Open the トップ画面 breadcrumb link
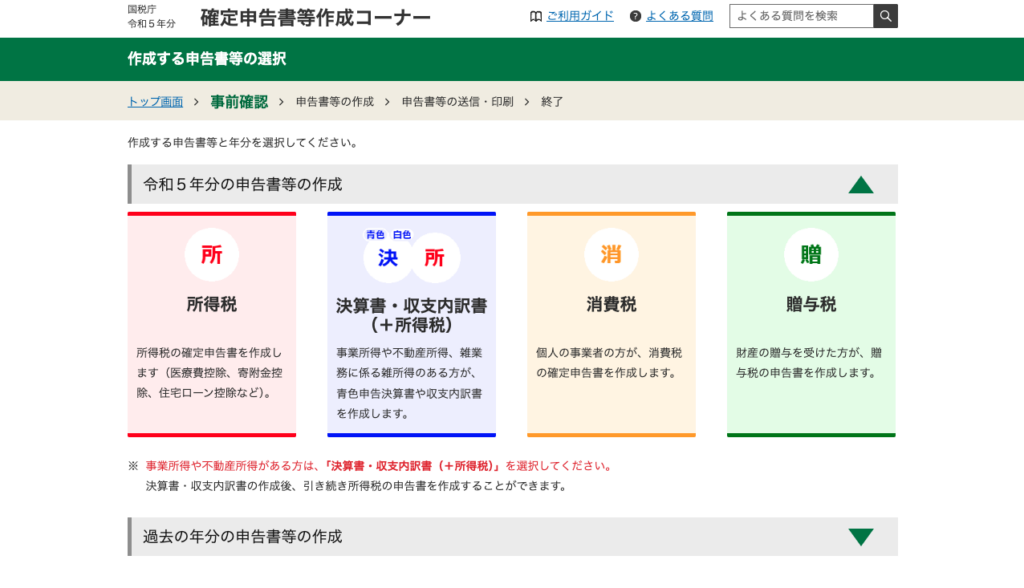Screen dimensions: 1024x588 154,101
